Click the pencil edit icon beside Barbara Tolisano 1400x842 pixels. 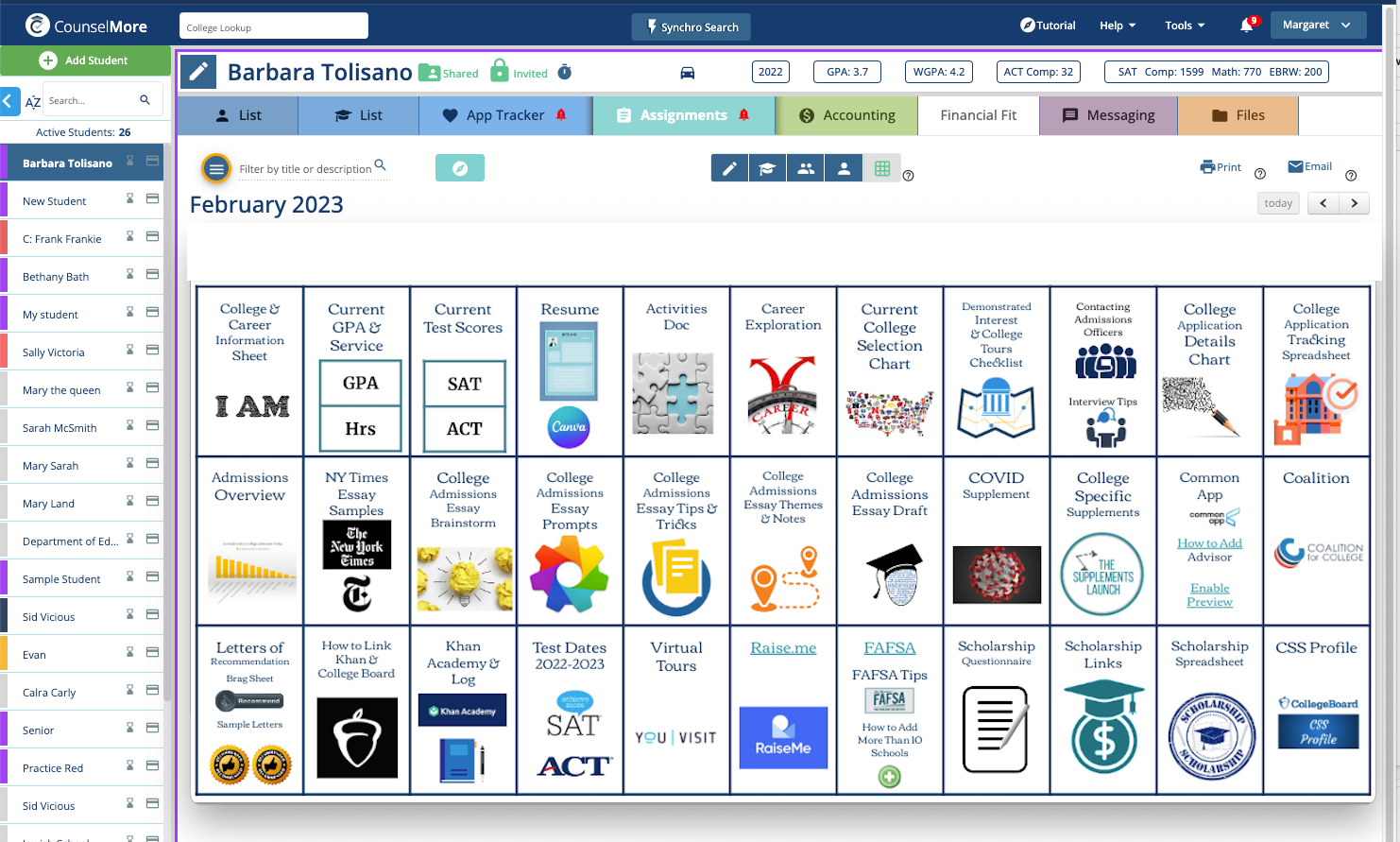[x=198, y=72]
